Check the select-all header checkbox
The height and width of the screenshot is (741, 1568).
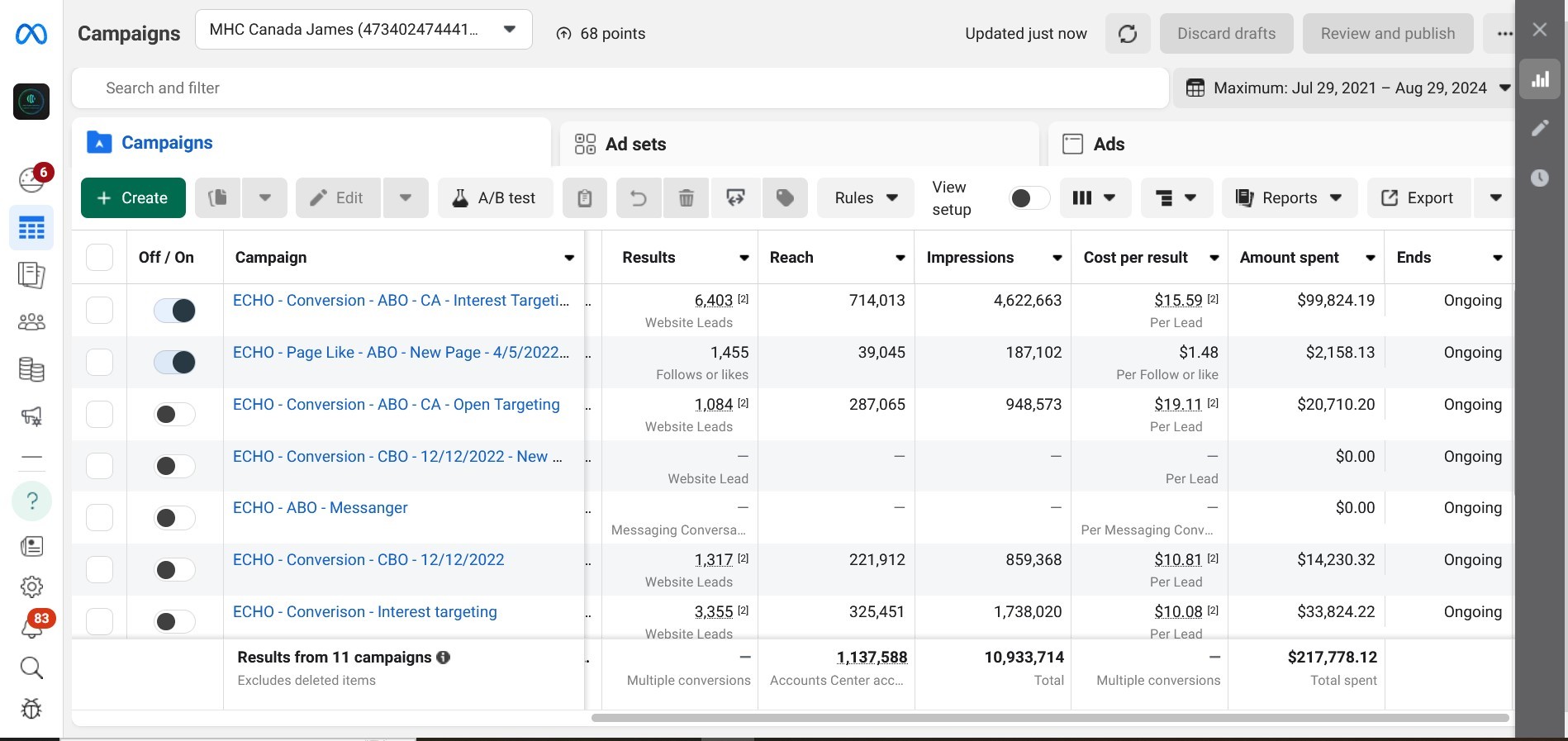[x=100, y=258]
